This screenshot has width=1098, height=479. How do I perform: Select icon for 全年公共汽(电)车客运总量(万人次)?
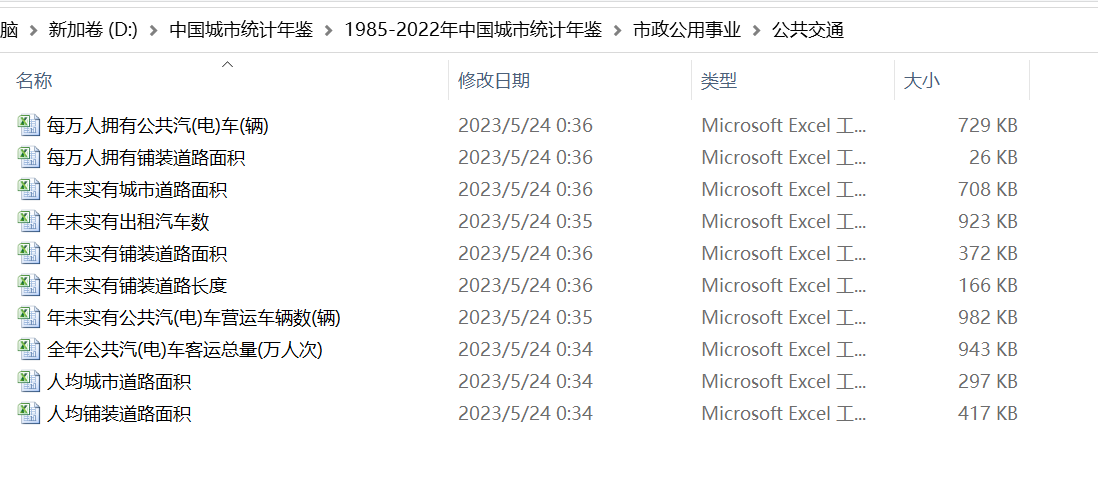point(28,349)
